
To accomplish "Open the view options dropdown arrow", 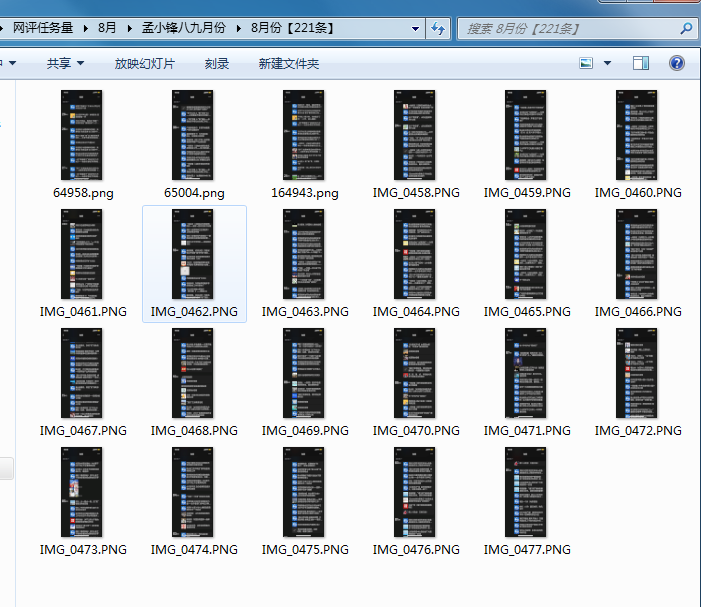I will 607,63.
